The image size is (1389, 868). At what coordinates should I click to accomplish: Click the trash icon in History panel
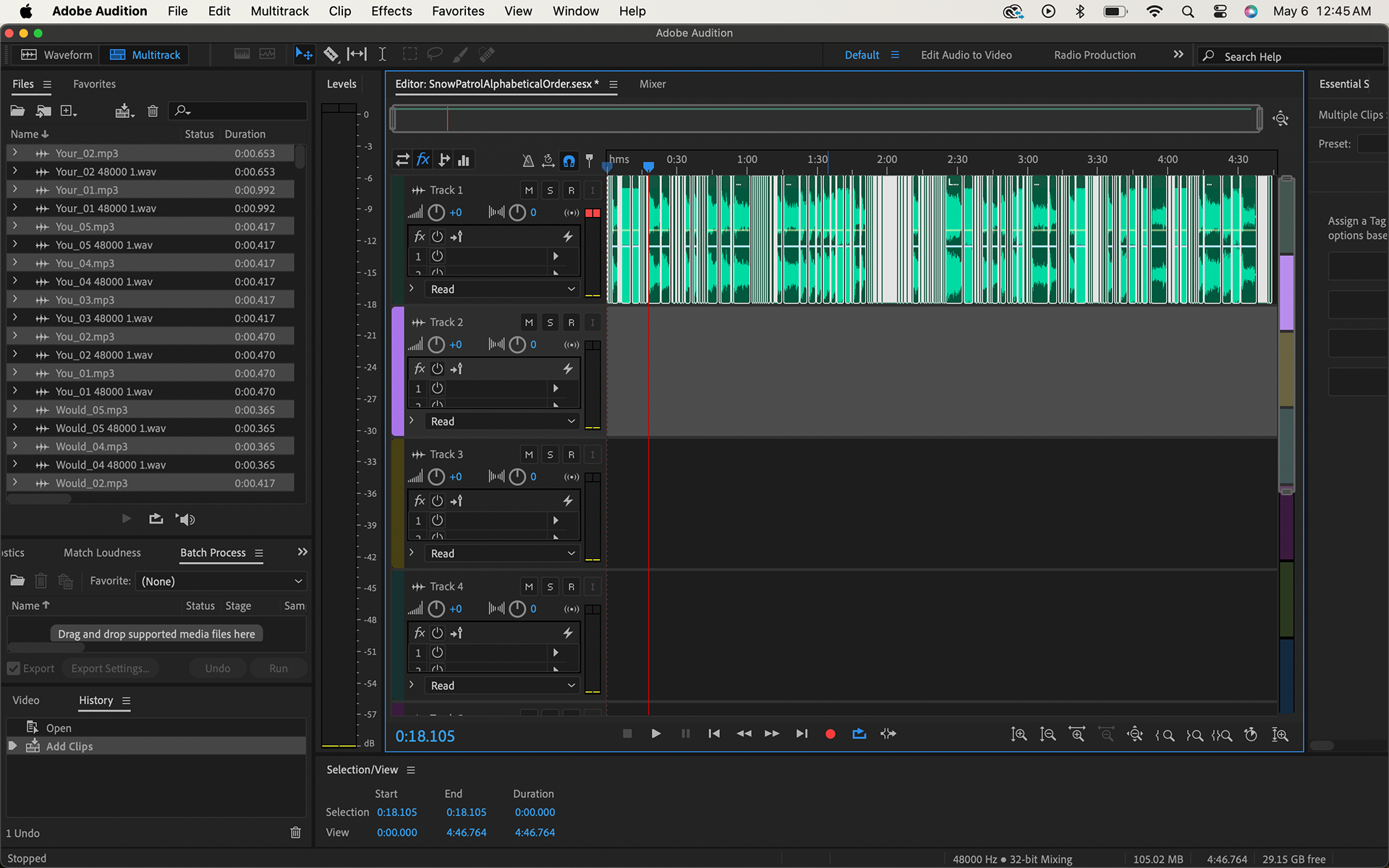[x=295, y=833]
